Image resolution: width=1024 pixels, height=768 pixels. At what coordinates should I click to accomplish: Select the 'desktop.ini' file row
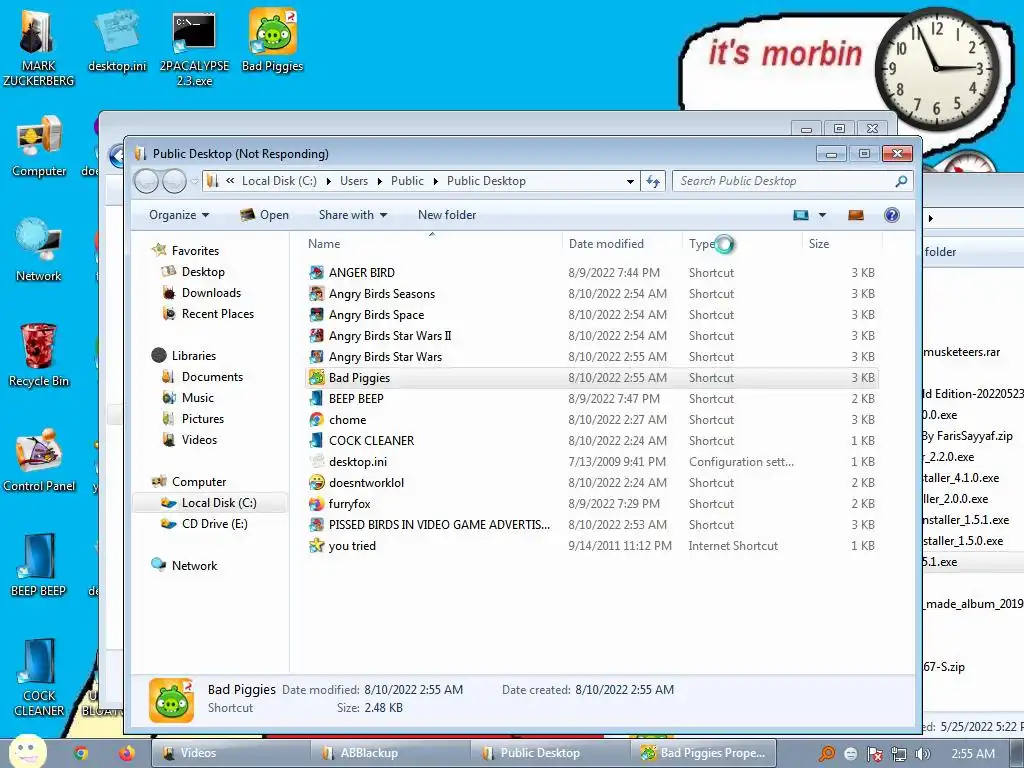point(592,462)
